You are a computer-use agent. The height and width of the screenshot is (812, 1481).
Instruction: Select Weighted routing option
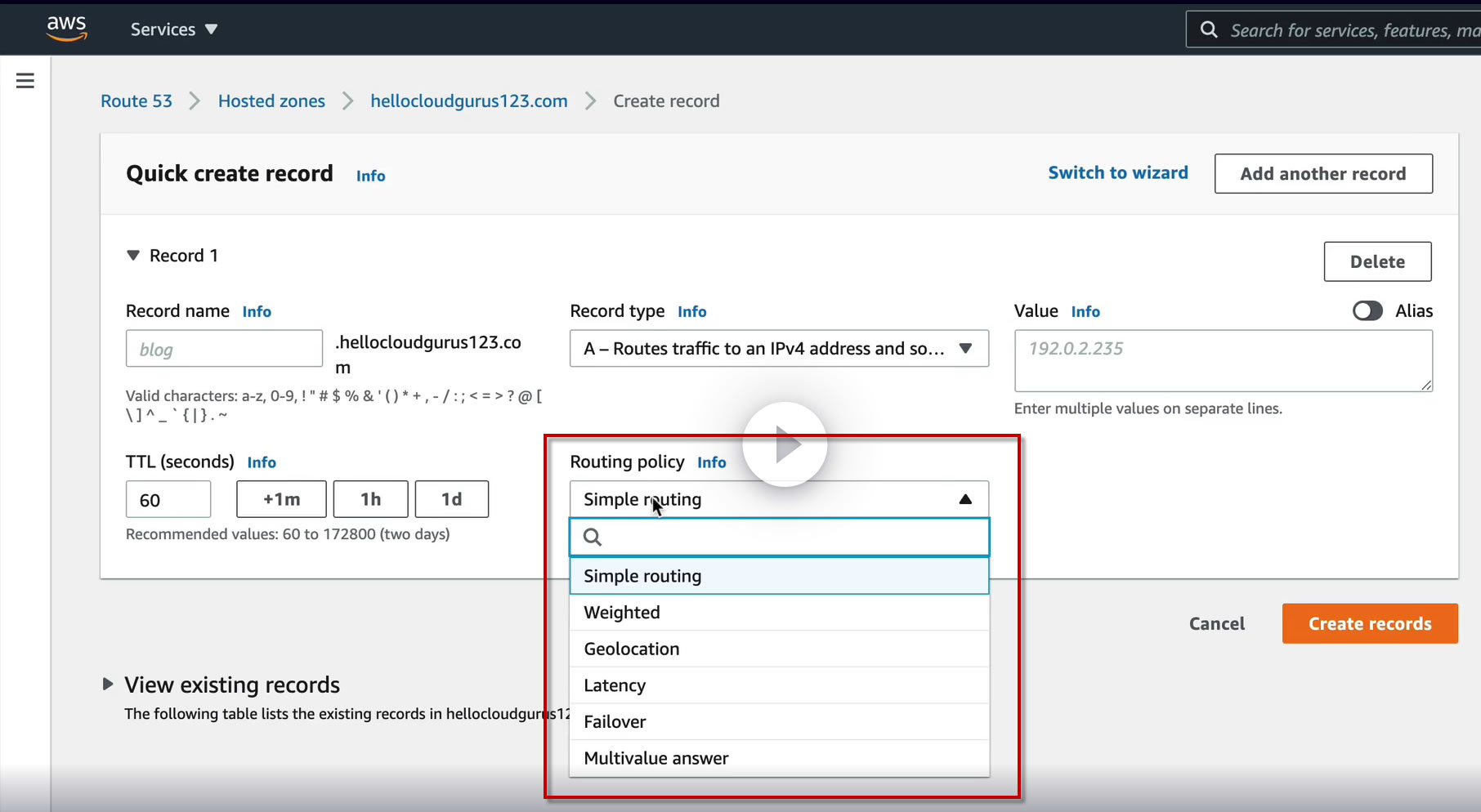click(x=779, y=613)
